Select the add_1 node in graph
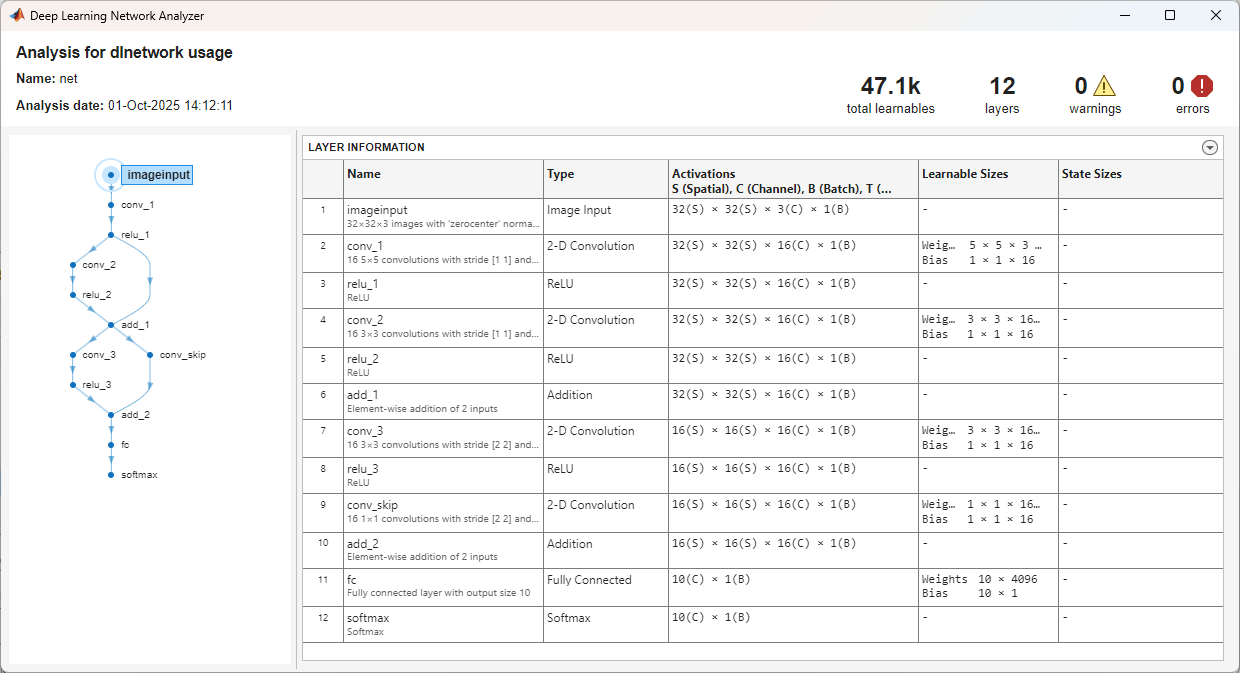 134,325
